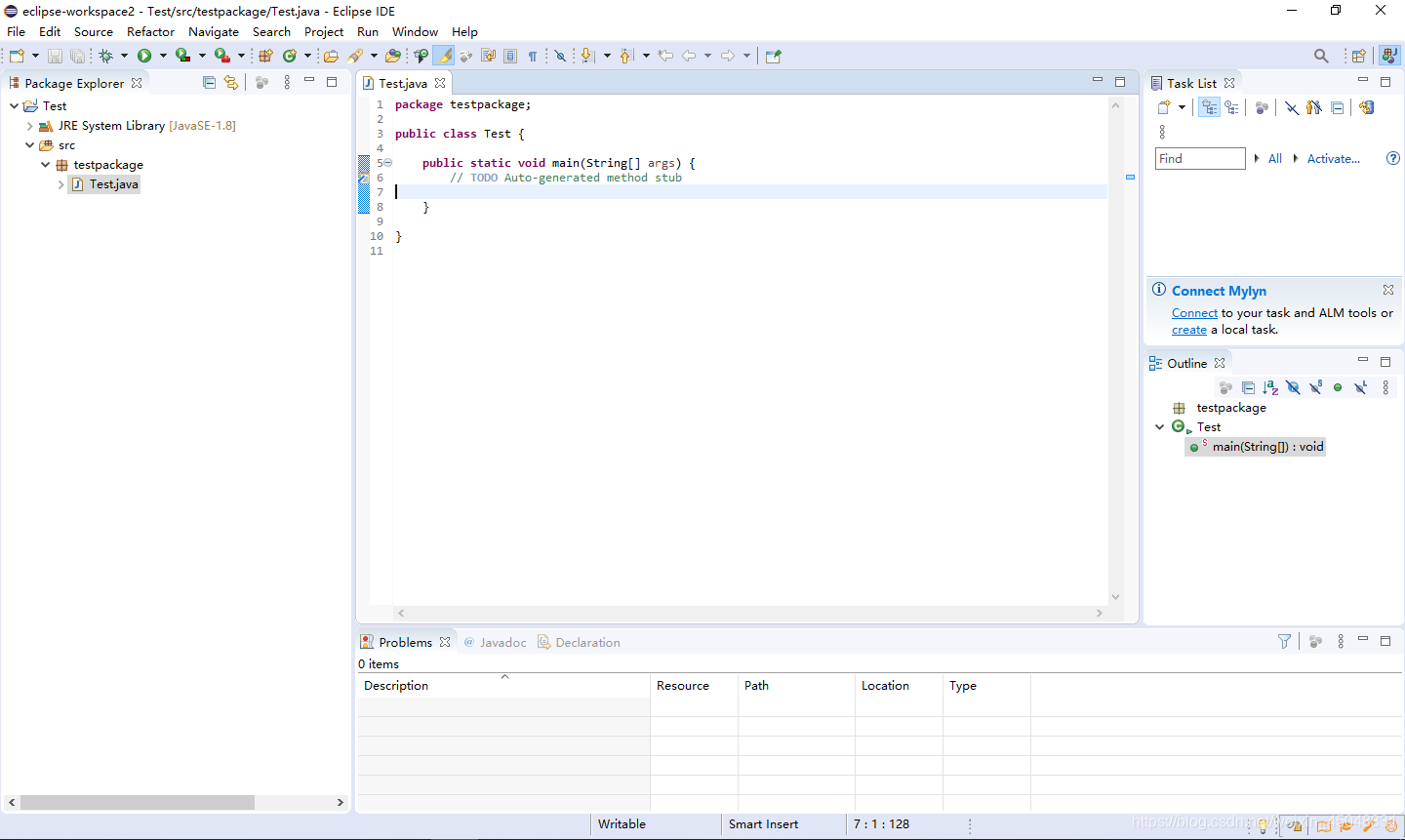Click the Save icon in the toolbar
The width and height of the screenshot is (1405, 840).
[55, 56]
